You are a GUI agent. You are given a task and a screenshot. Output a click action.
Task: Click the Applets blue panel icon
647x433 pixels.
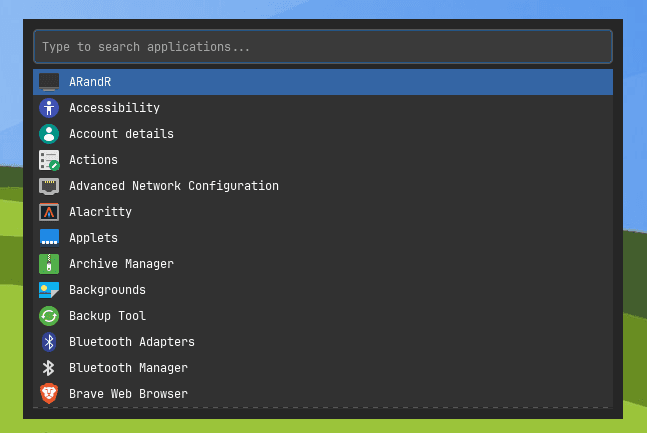49,238
